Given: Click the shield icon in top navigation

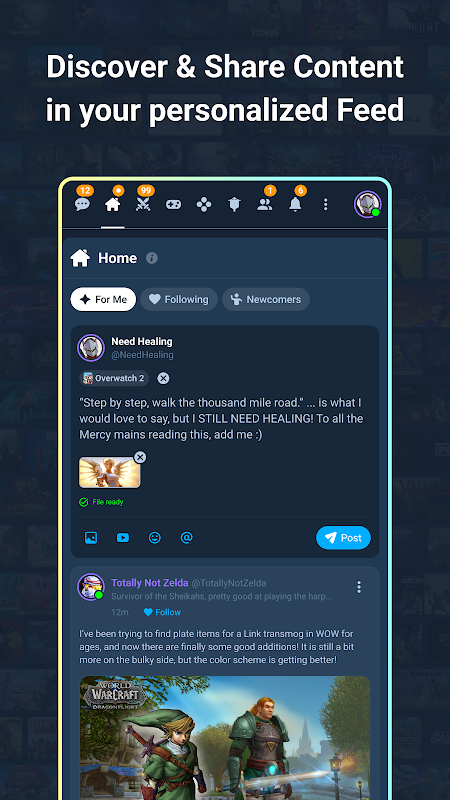Looking at the screenshot, I should click(235, 205).
